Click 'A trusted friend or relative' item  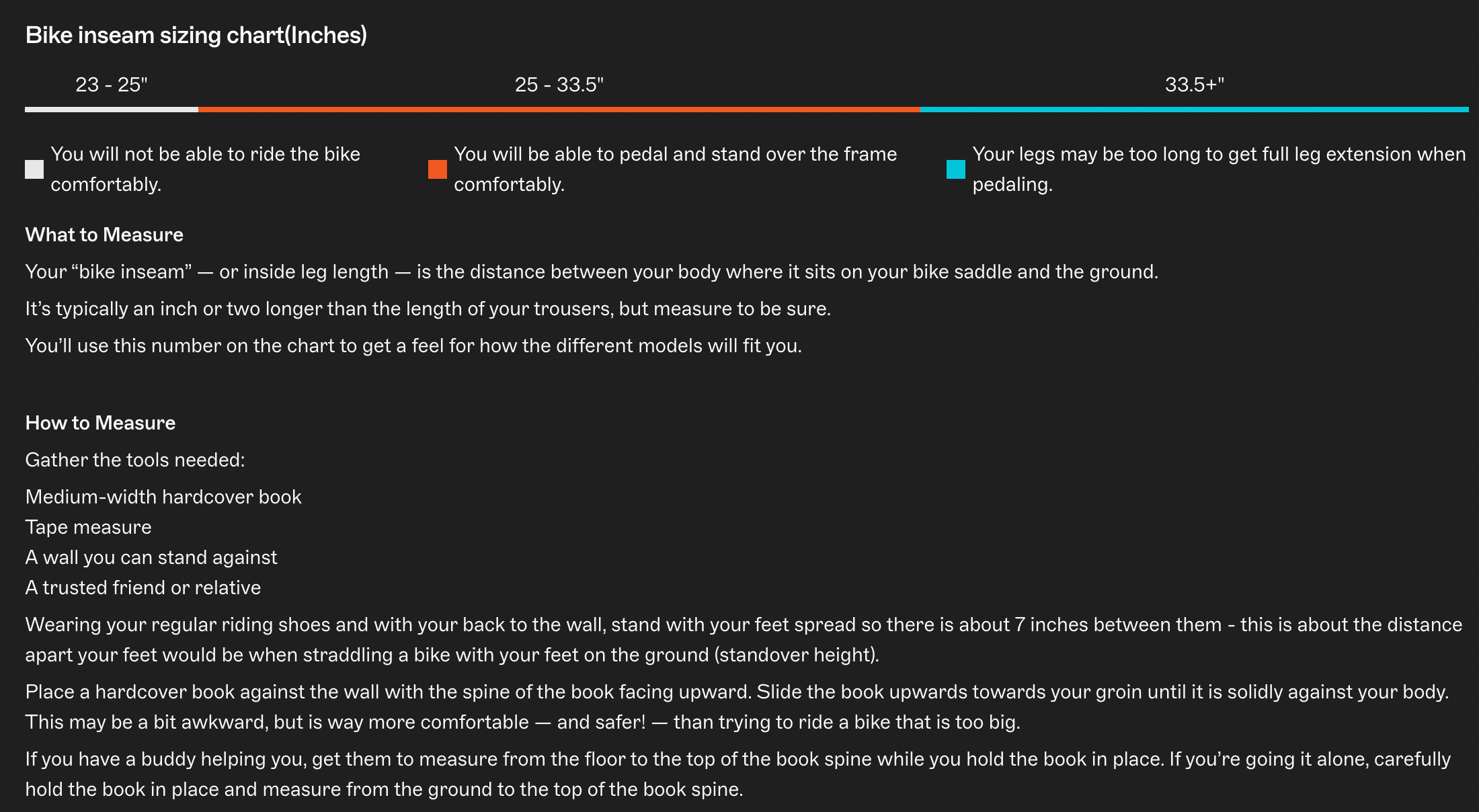(143, 587)
